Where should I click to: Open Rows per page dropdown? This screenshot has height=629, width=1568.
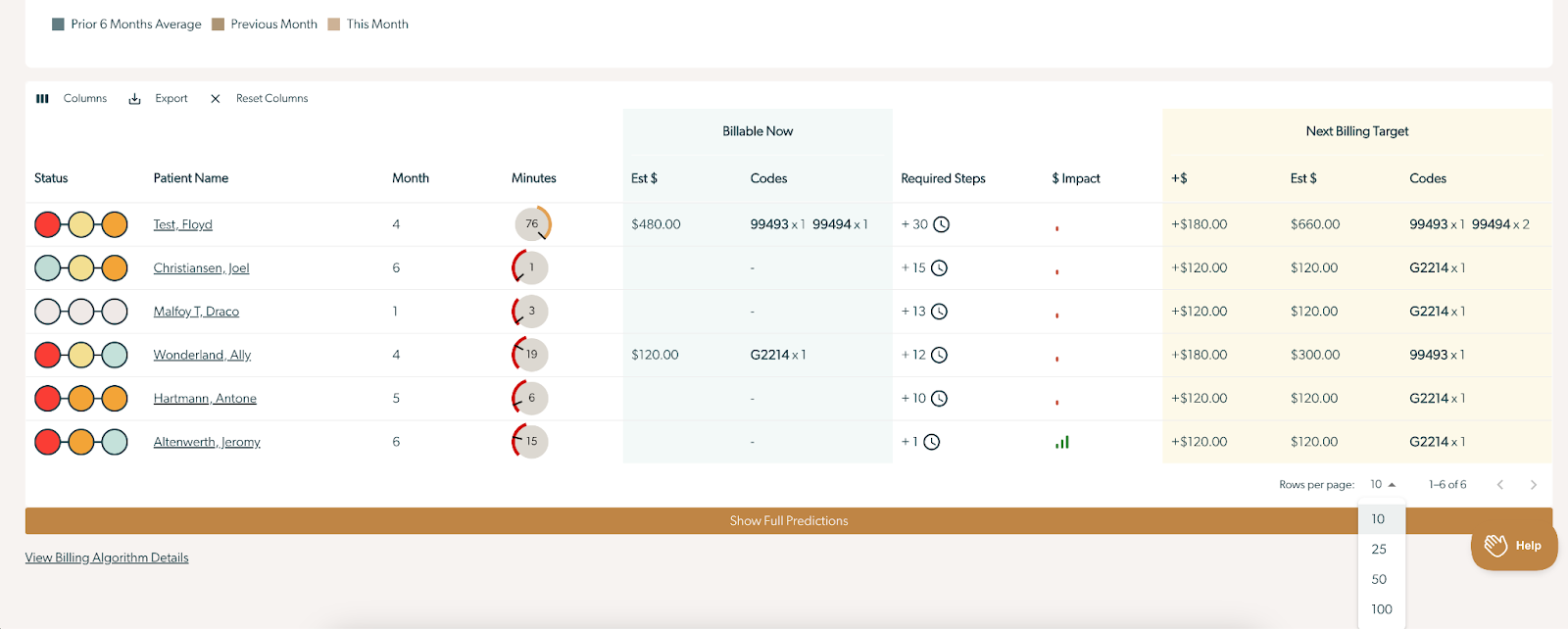[1383, 485]
